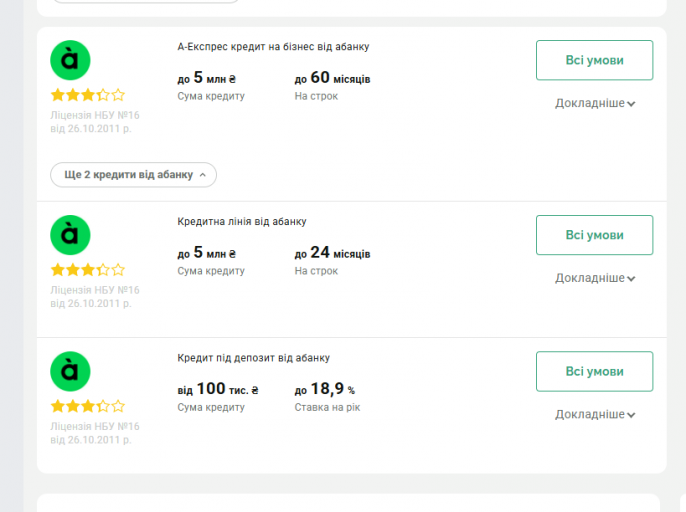Click abank logo in Кредит під депозит card
The image size is (686, 512).
point(70,371)
